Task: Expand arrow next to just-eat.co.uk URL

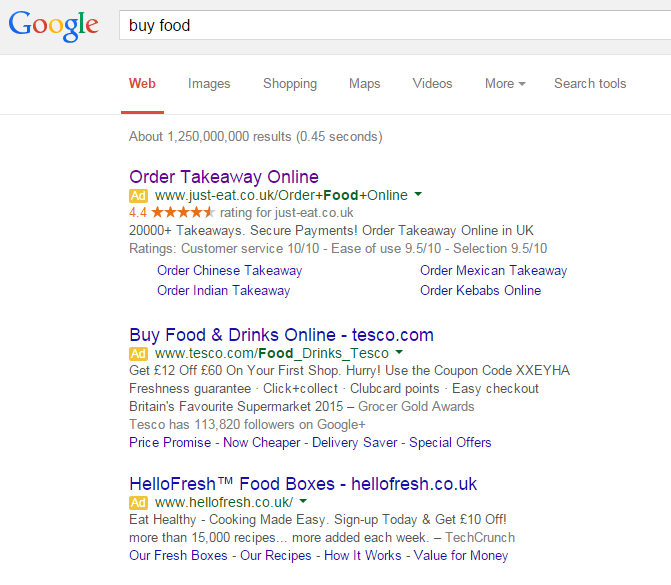Action: [x=418, y=194]
